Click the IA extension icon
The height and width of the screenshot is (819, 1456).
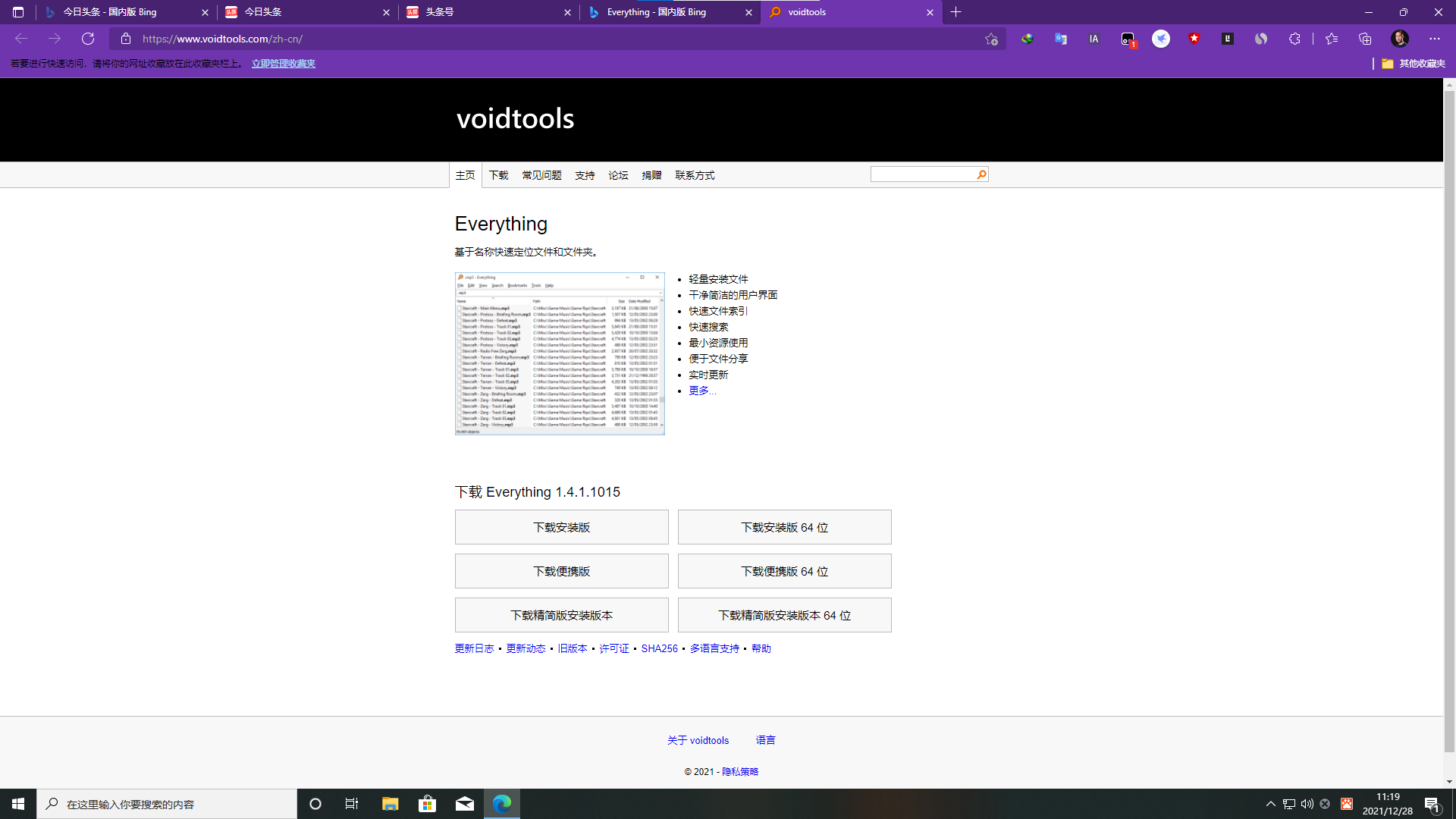click(x=1094, y=39)
